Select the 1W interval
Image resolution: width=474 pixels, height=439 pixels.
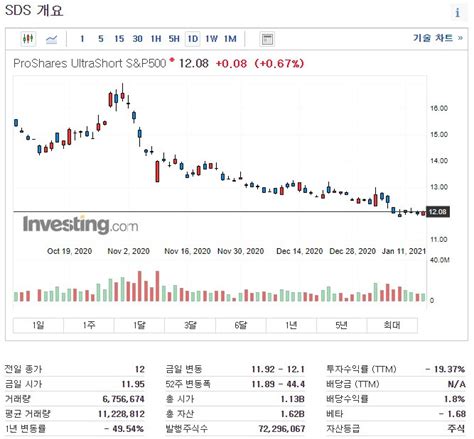tap(211, 39)
